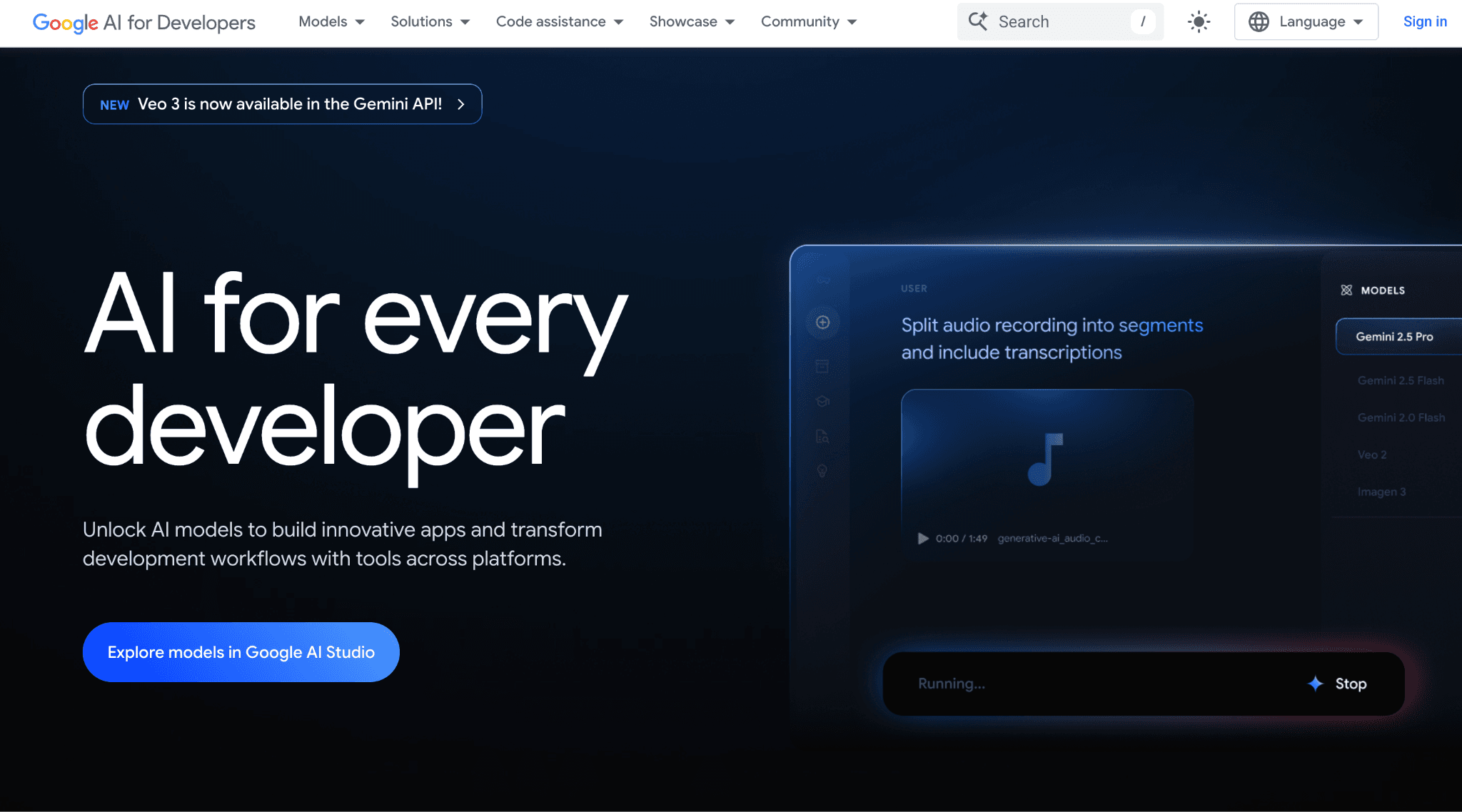
Task: Click the blue sparkle icon beside Stop
Action: point(1315,684)
